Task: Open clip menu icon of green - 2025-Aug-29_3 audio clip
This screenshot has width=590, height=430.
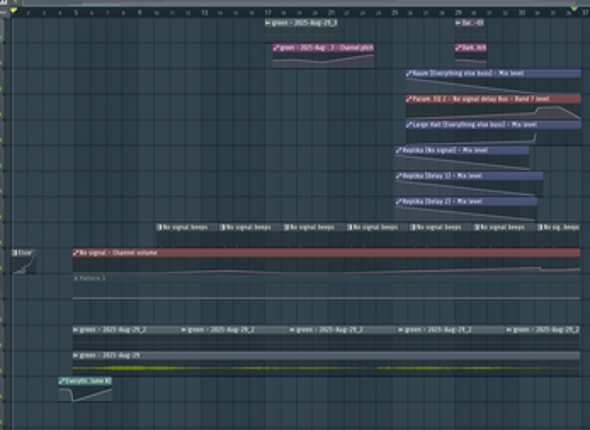Action: 268,23
